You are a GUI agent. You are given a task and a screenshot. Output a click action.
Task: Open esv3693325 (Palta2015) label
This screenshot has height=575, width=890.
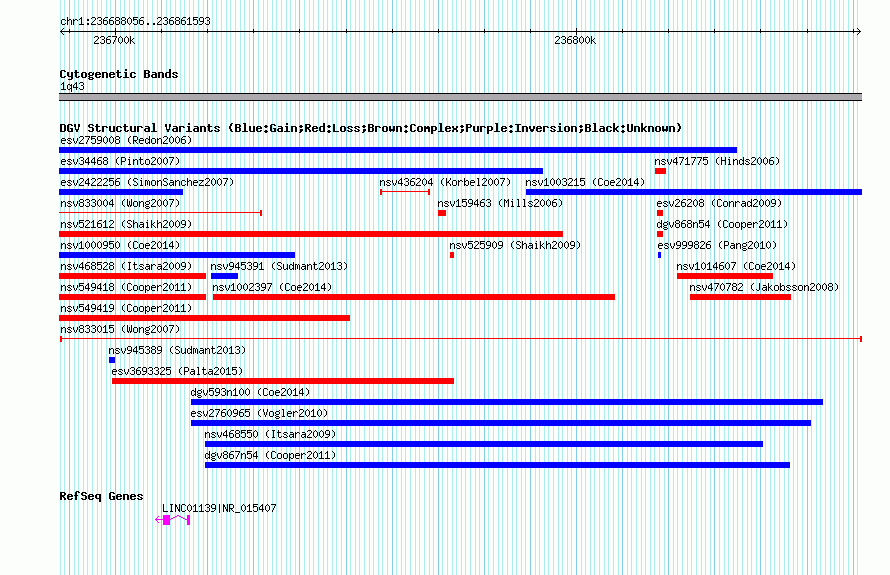(x=177, y=371)
